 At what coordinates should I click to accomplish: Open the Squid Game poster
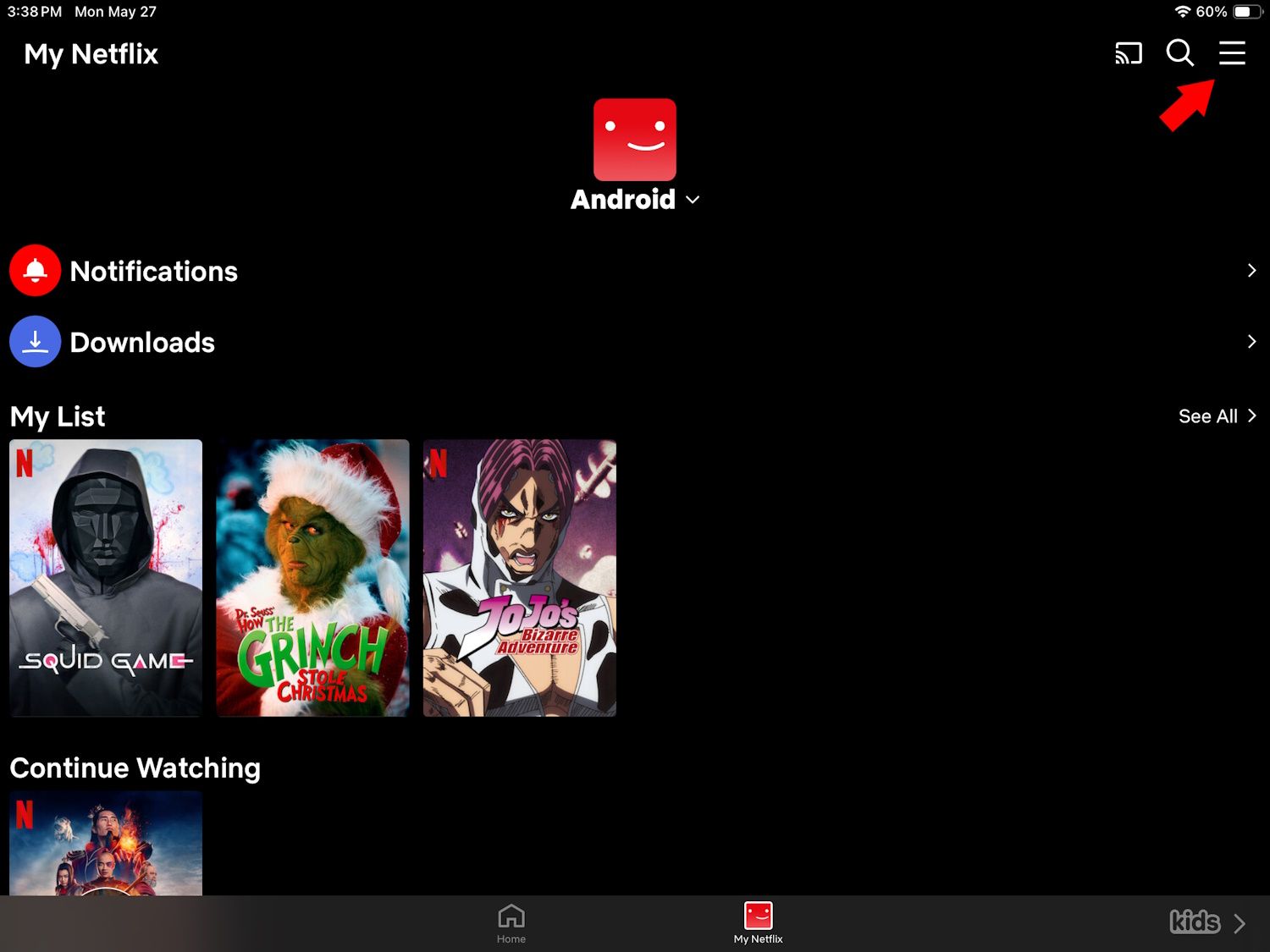(x=106, y=578)
